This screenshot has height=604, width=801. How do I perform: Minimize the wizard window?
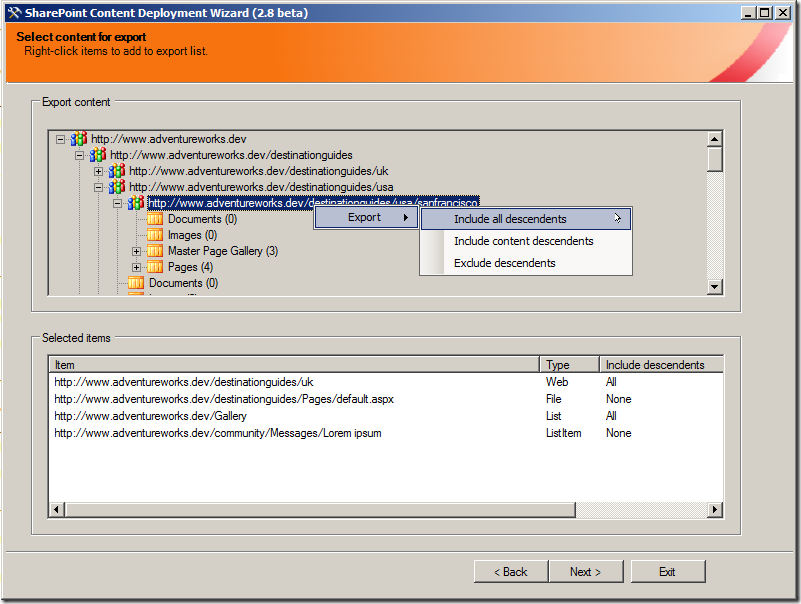click(748, 13)
